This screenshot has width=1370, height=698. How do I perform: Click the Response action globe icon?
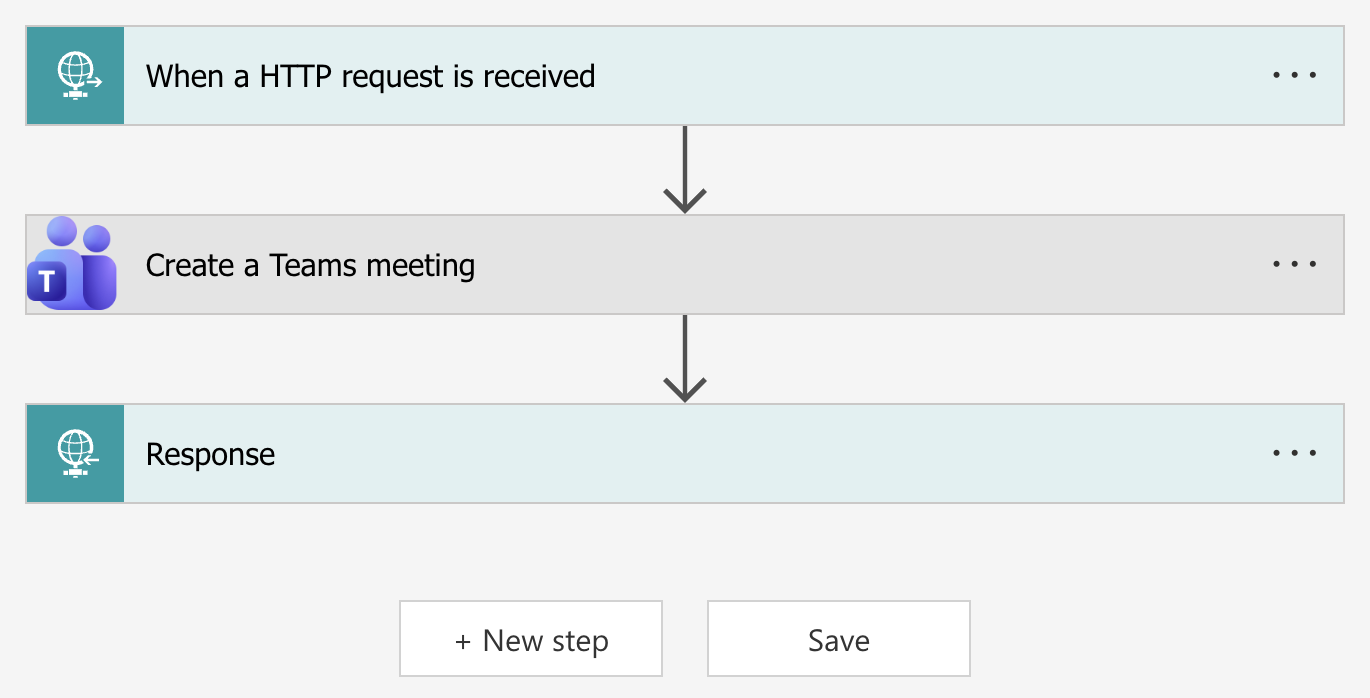tap(76, 454)
